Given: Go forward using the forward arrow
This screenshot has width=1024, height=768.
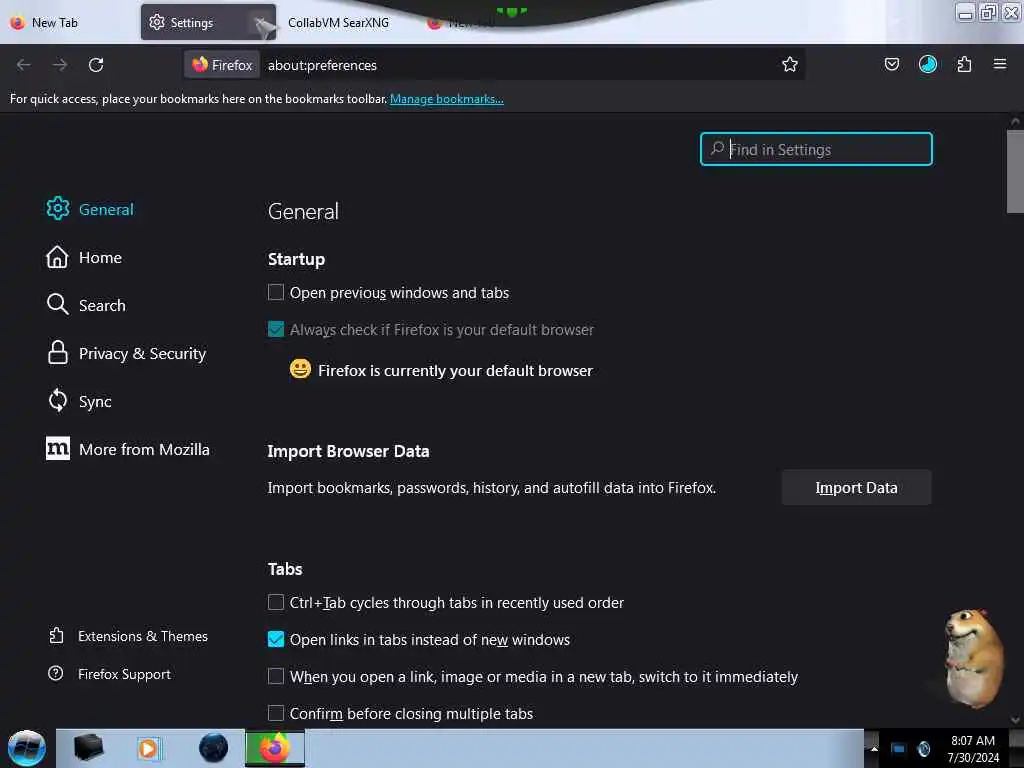Looking at the screenshot, I should click(59, 65).
